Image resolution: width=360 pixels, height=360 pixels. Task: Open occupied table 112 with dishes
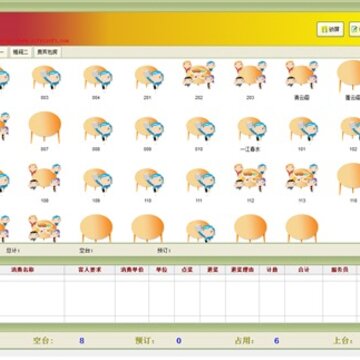250,177
